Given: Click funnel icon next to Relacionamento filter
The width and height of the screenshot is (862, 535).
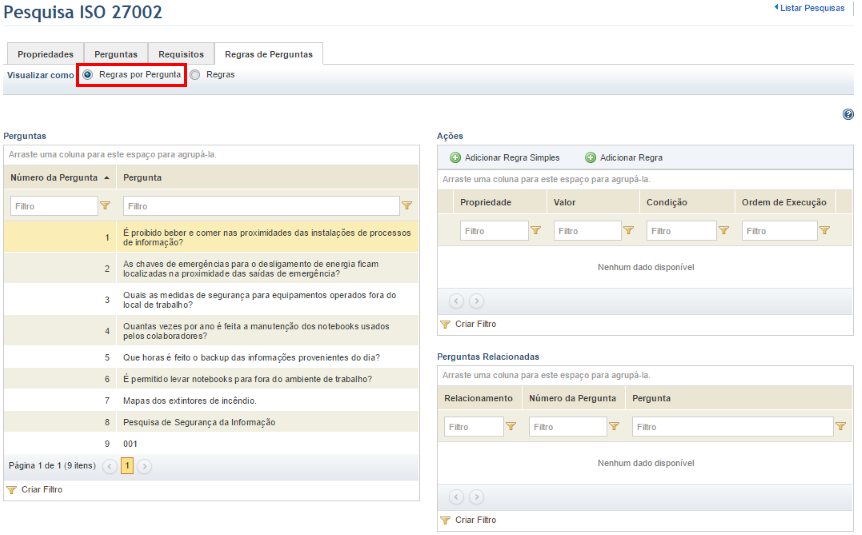Looking at the screenshot, I should (511, 426).
